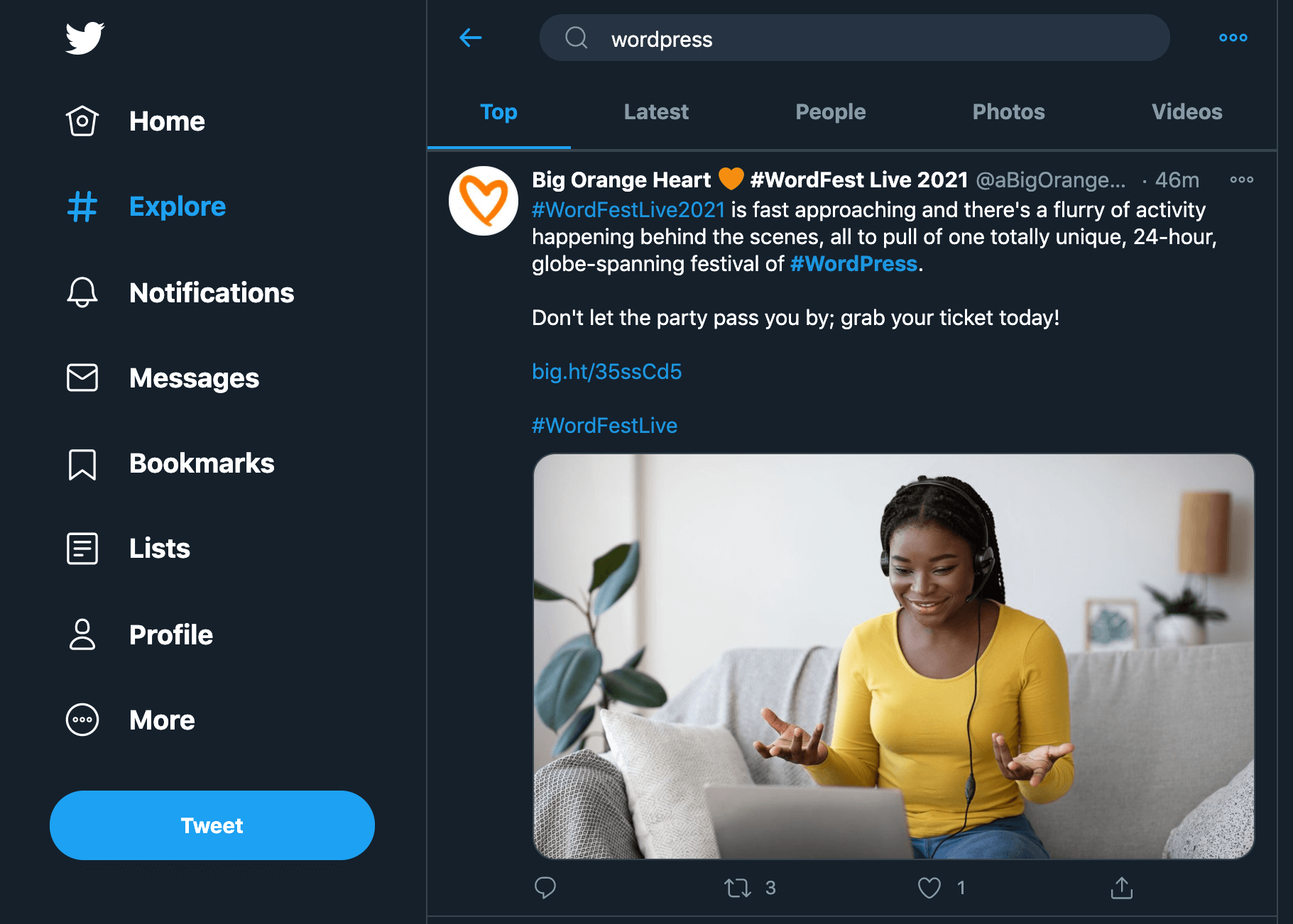
Task: Expand the More sidebar menu
Action: (161, 720)
